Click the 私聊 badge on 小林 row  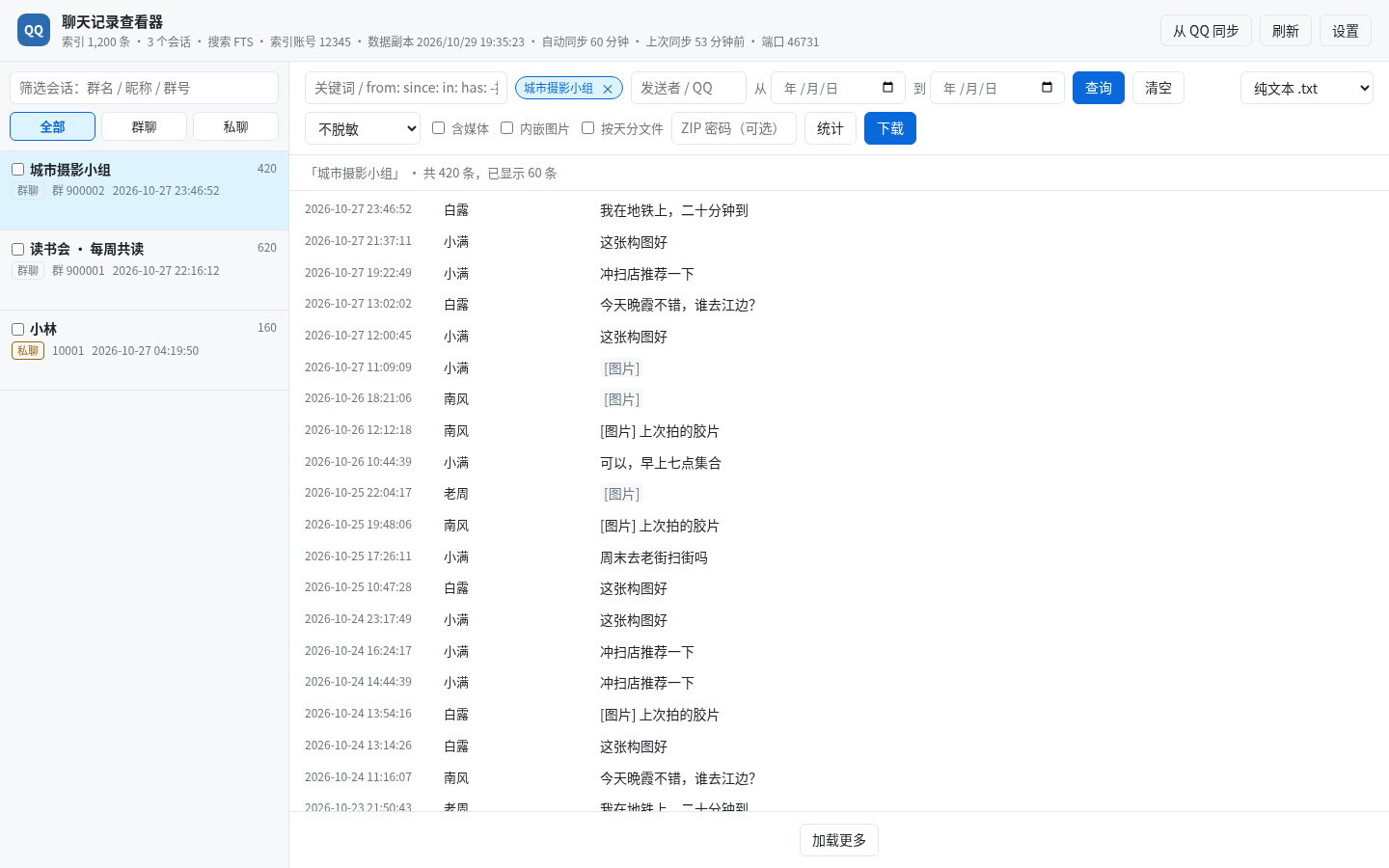coord(28,350)
